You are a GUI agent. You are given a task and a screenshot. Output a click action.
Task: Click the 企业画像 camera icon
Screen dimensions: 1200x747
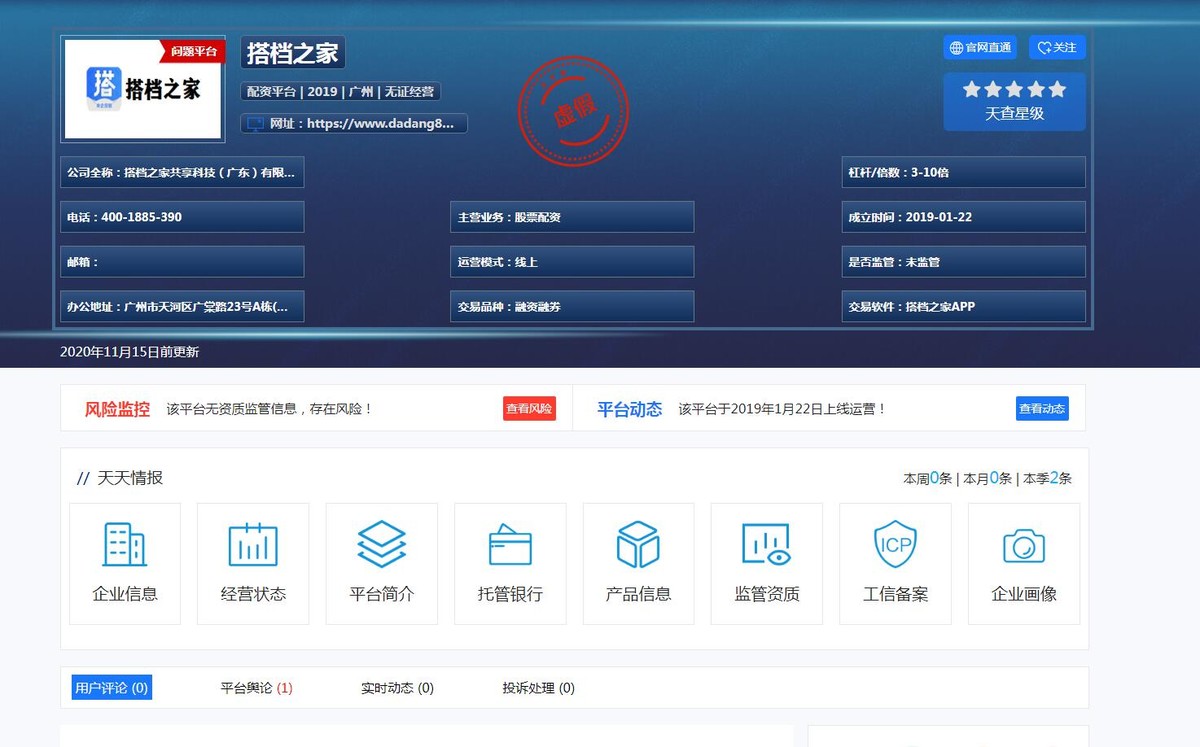(1023, 546)
